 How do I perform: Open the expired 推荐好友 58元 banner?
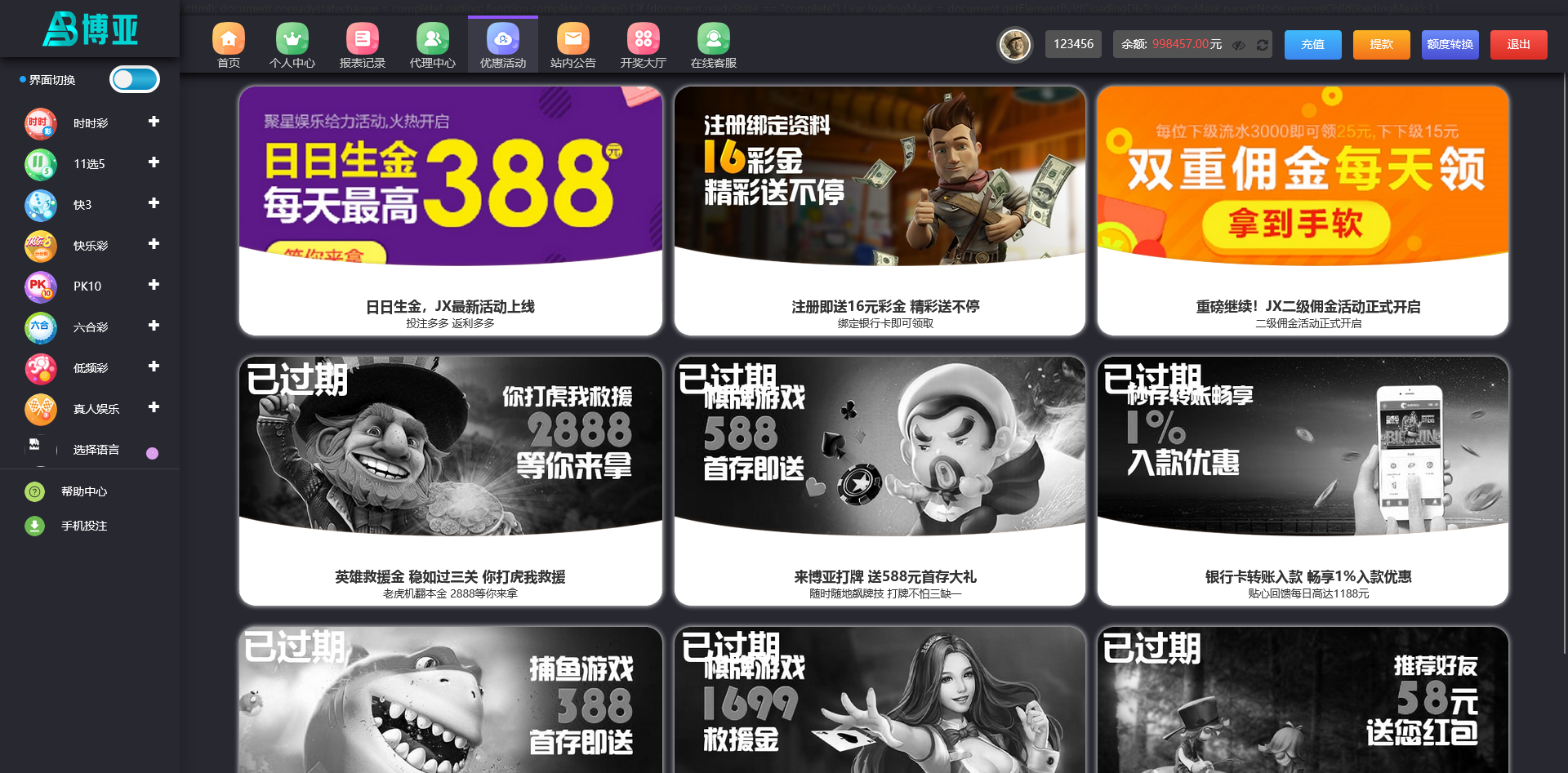click(x=1303, y=700)
